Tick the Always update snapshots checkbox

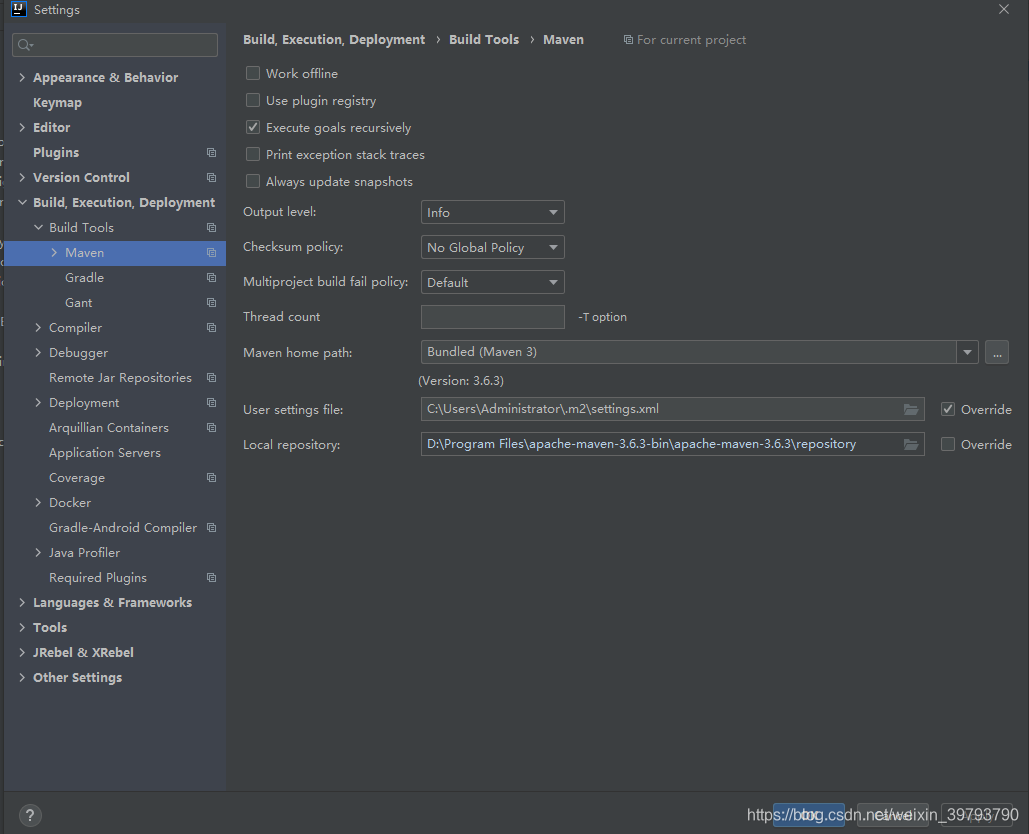tap(253, 181)
